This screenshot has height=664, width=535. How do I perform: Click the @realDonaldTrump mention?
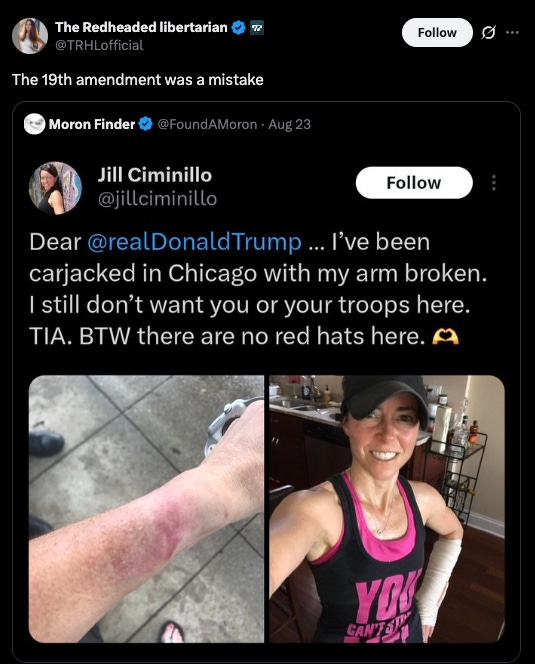(x=194, y=242)
